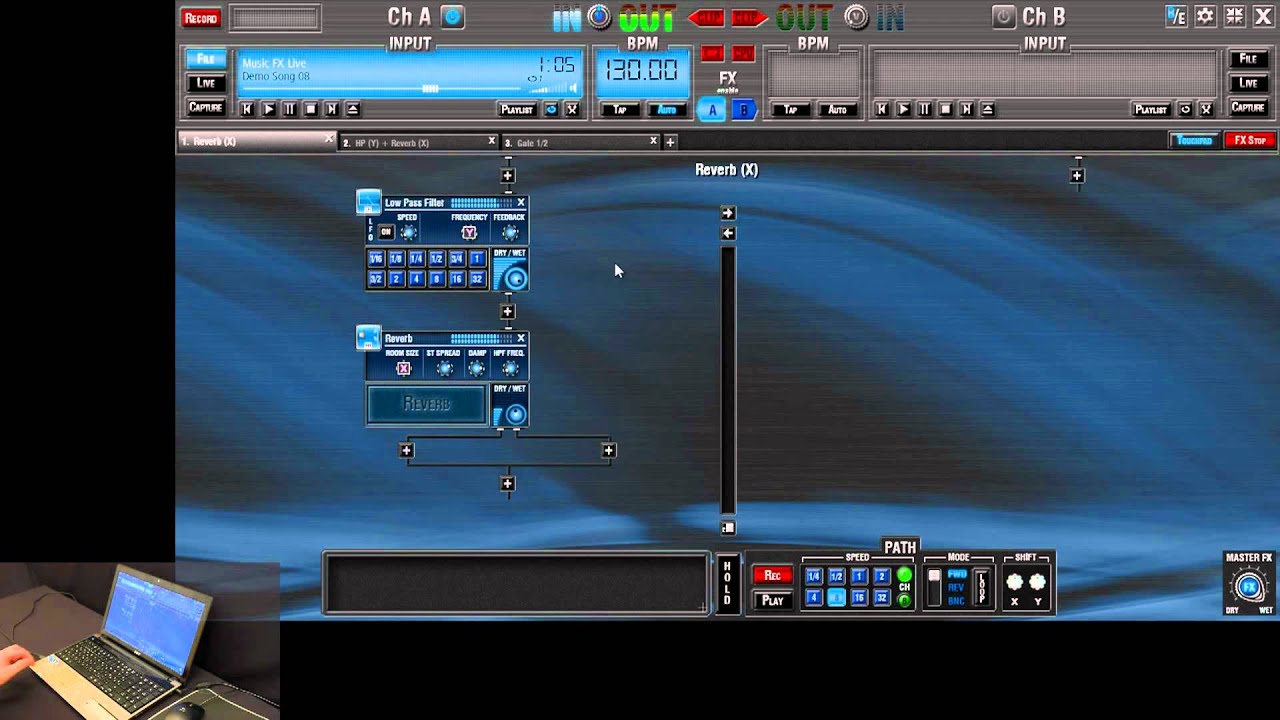
Task: Toggle the Ch B power button
Action: point(1003,17)
